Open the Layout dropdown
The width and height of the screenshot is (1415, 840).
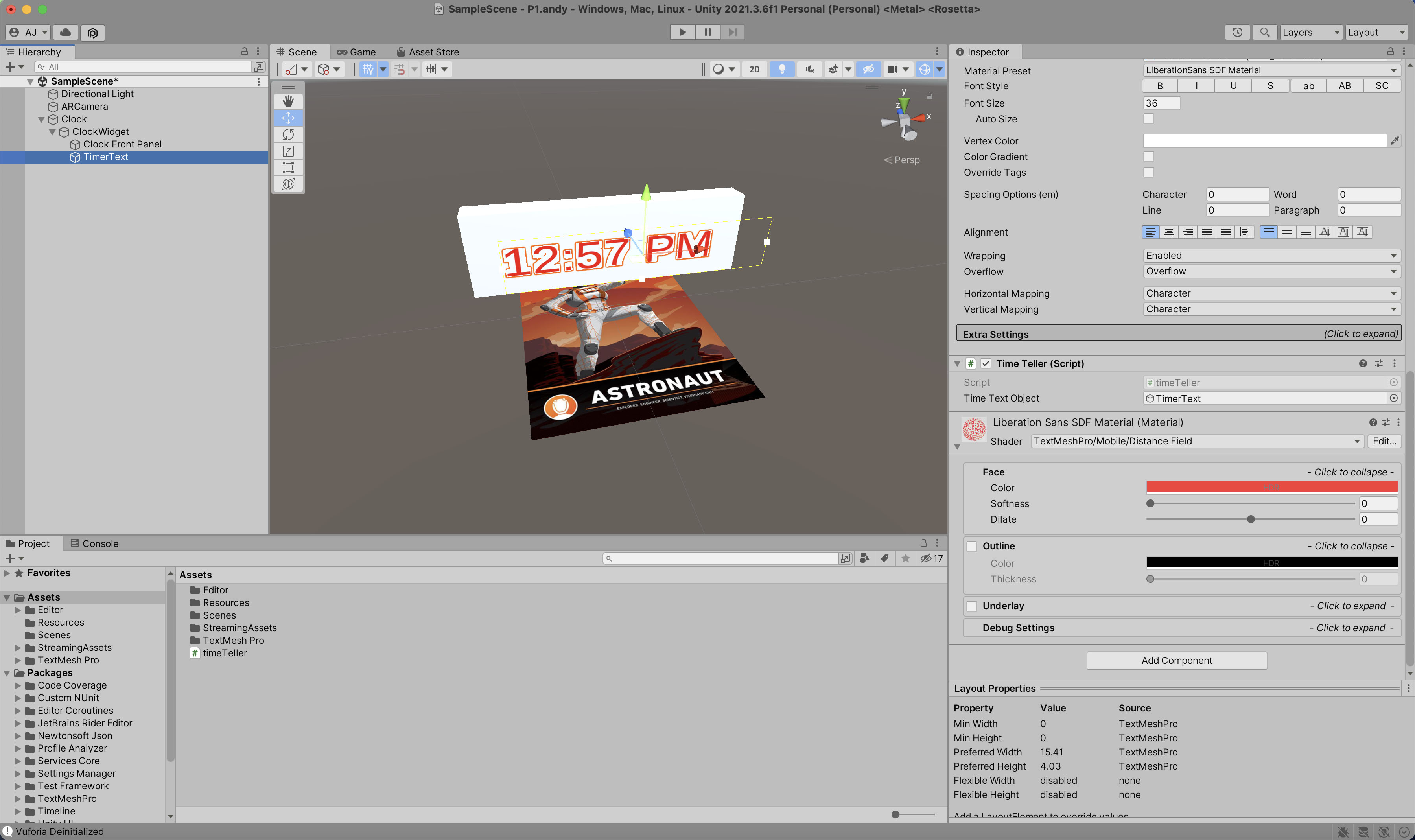(1376, 32)
